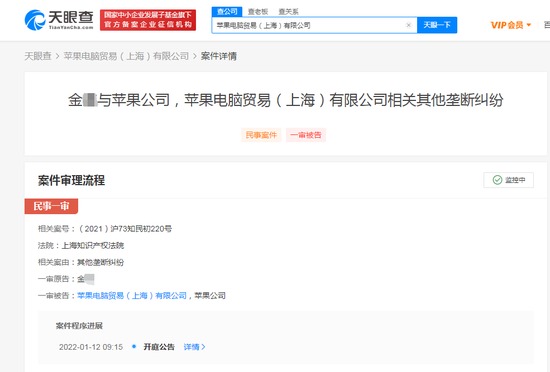The image size is (550, 372).
Task: Click the date 2022-01-12 09:15
Action: click(x=91, y=347)
